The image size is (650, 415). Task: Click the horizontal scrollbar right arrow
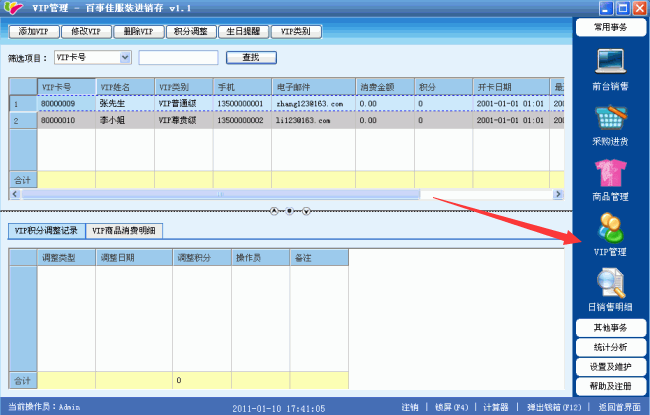558,194
